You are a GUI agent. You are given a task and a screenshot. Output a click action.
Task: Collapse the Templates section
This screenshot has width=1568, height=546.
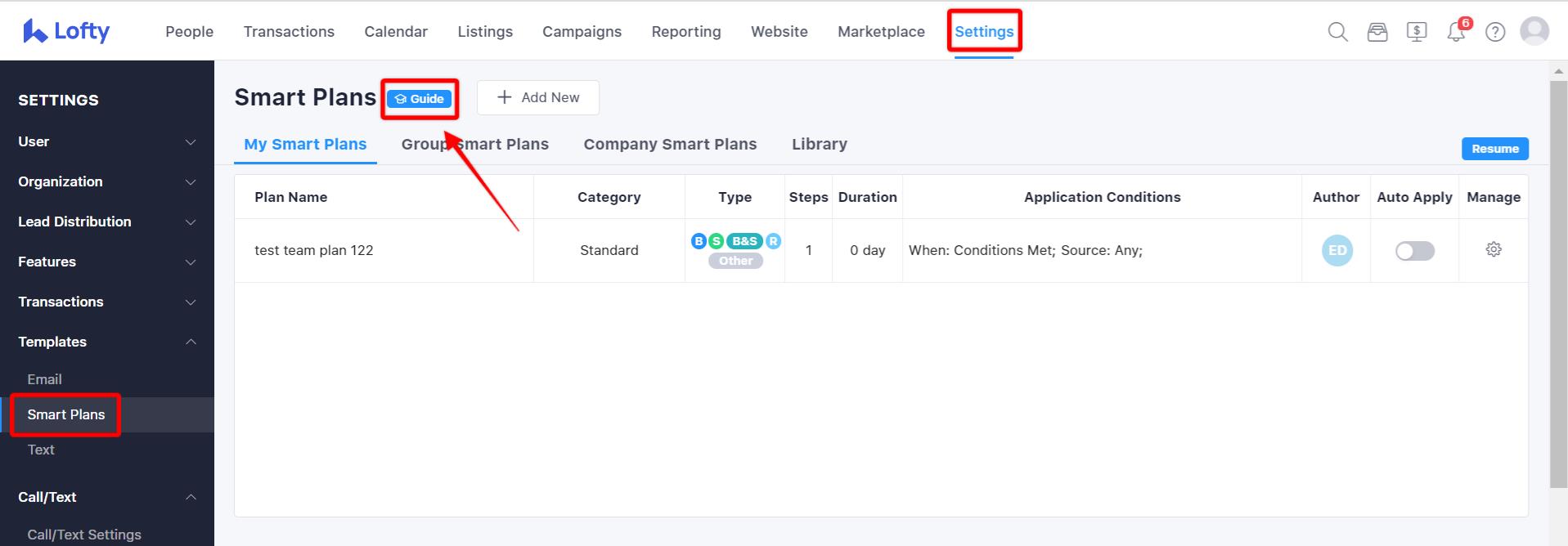[107, 342]
